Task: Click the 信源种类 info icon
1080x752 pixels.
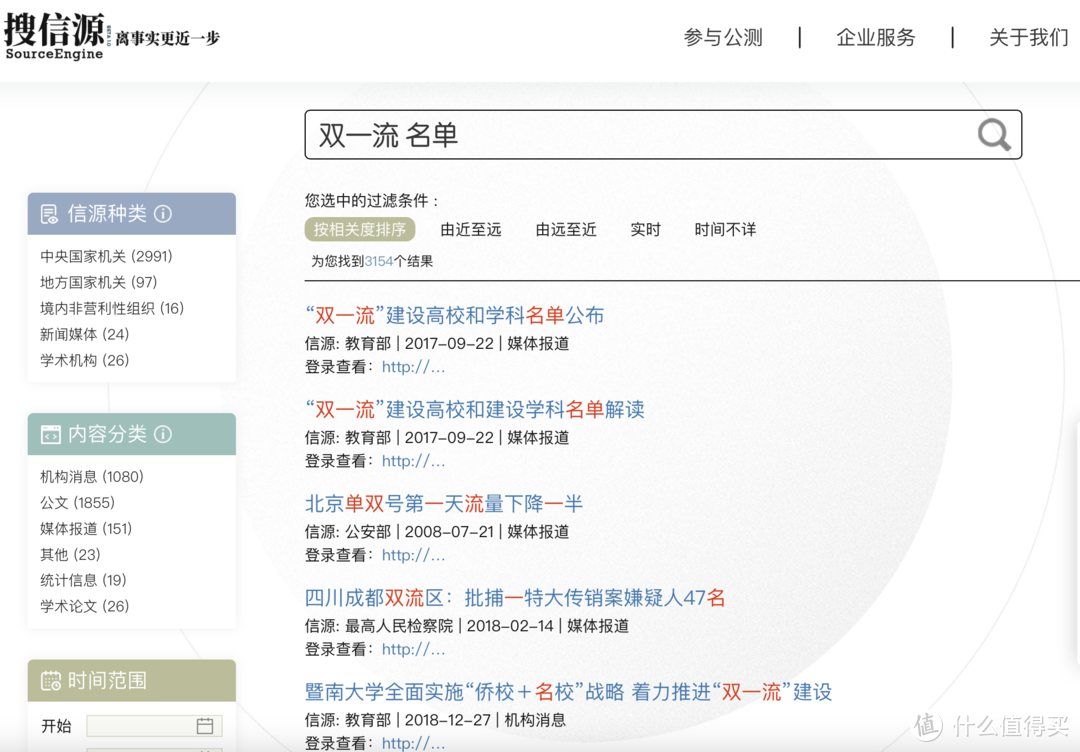Action: pos(163,214)
